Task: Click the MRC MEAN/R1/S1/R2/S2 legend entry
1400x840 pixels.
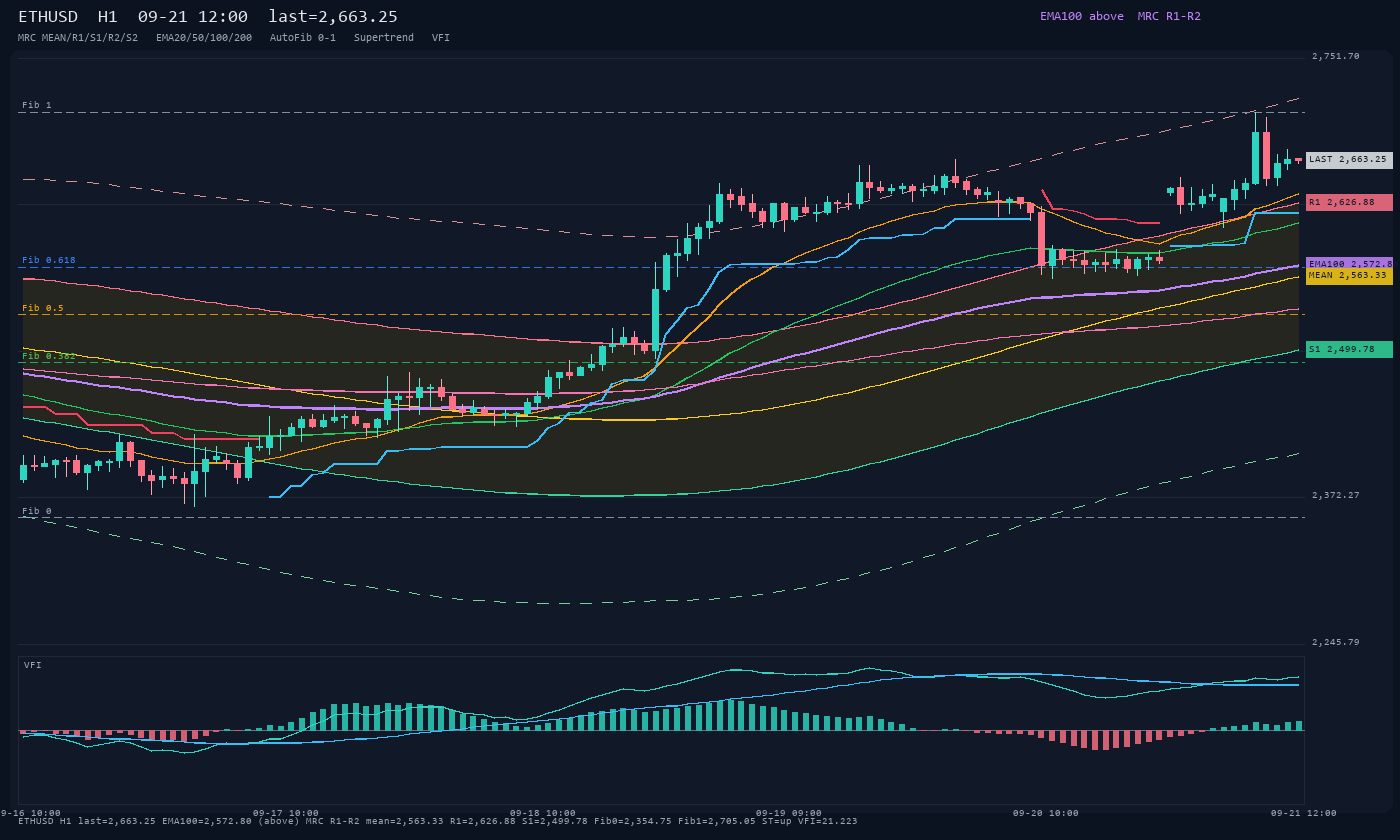Action: (78, 37)
